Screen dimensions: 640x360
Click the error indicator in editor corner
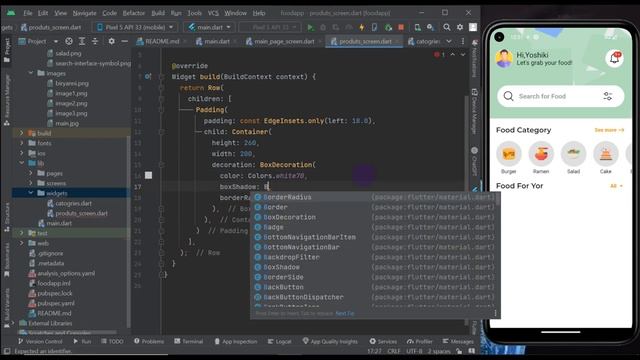(x=440, y=55)
